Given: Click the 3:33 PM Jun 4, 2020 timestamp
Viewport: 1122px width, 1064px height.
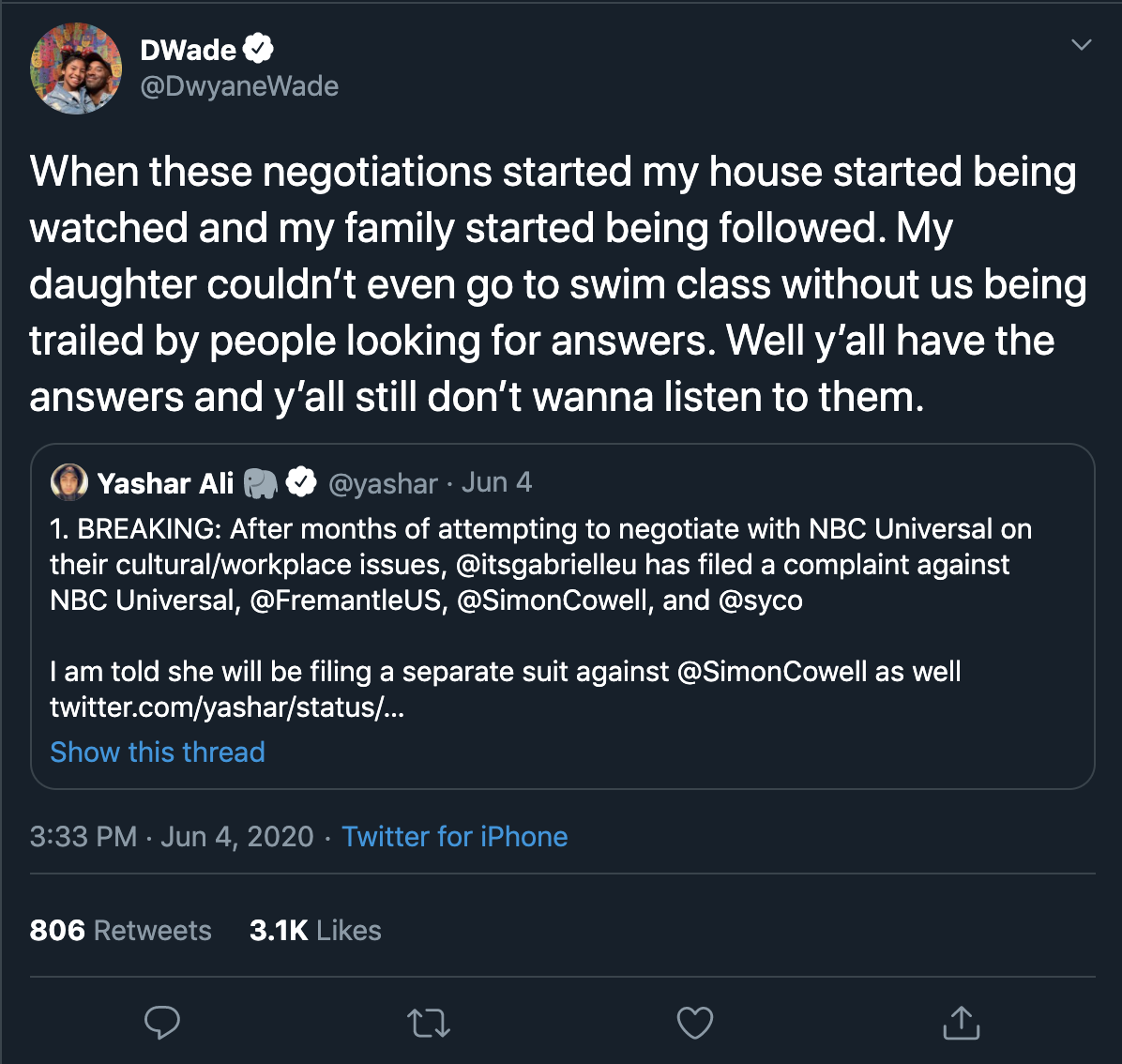Looking at the screenshot, I should [172, 837].
